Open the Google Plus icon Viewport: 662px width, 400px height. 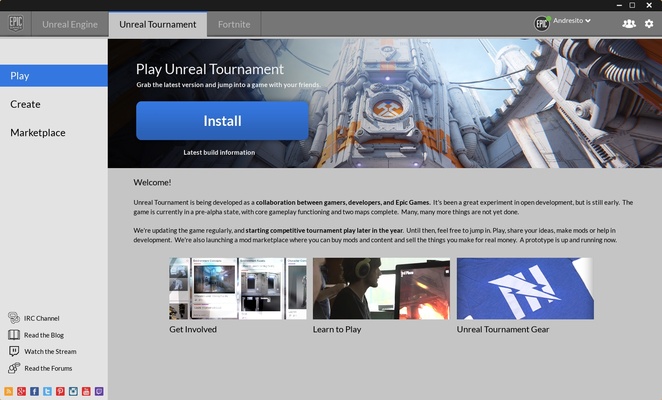click(x=22, y=391)
